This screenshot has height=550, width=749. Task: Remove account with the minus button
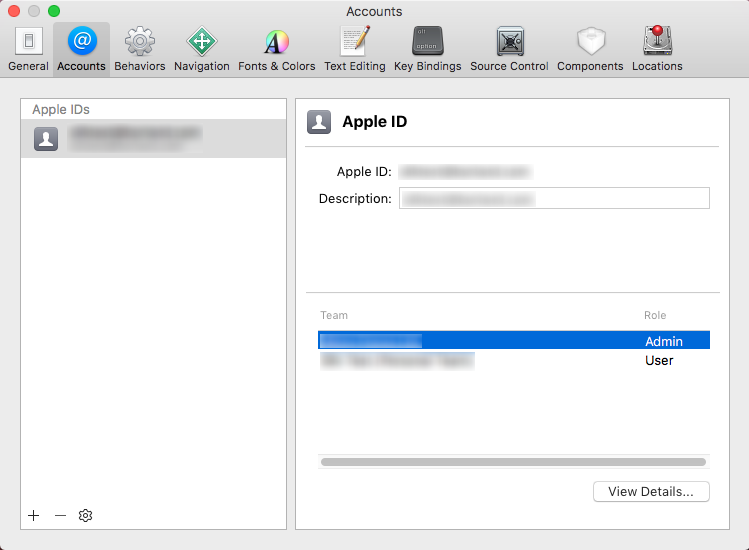[60, 515]
